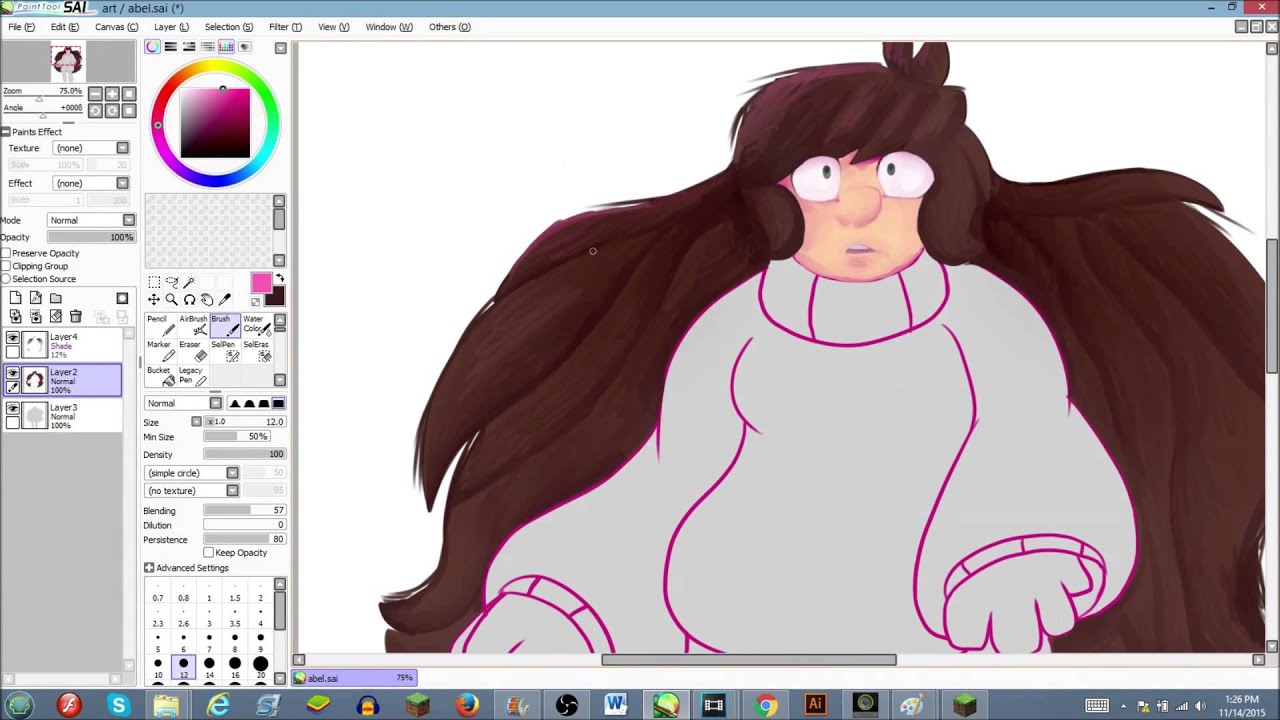Create a new normal layer

[16, 298]
